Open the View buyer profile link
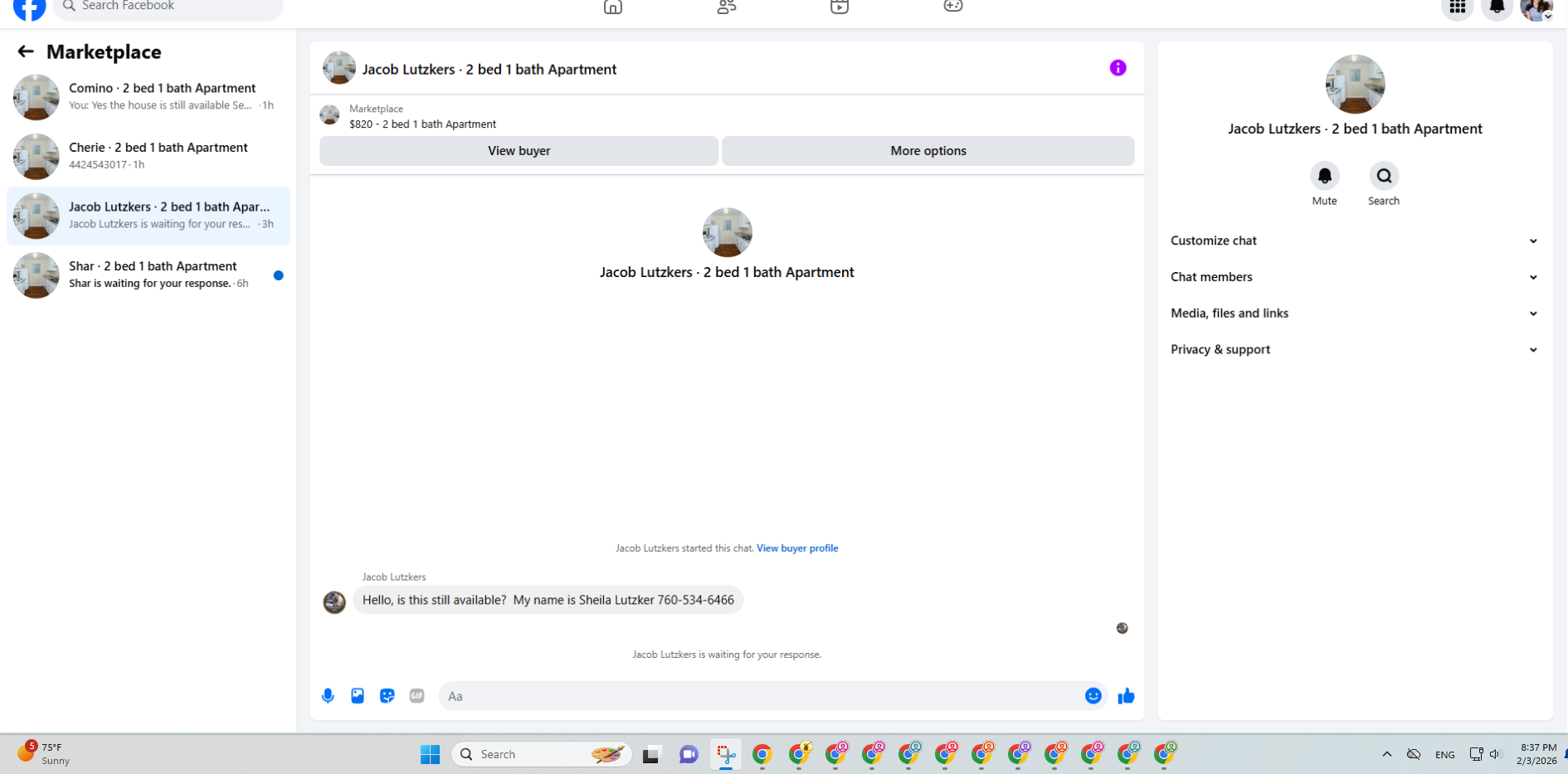The image size is (1568, 774). (x=797, y=548)
